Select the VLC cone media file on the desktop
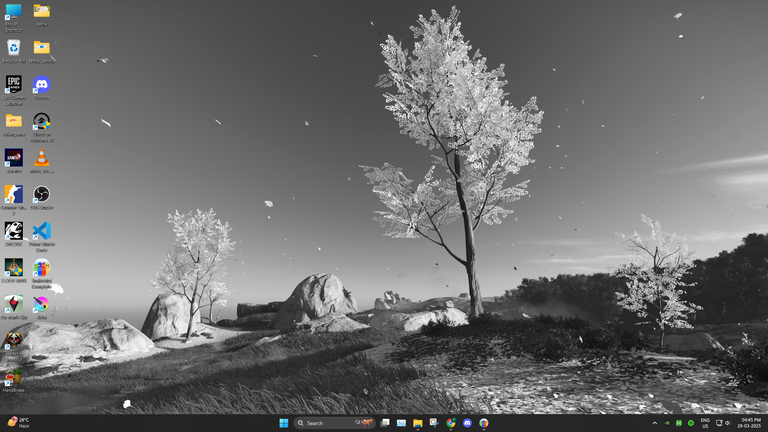Screen dimensions: 768x432 pyautogui.click(x=42, y=158)
